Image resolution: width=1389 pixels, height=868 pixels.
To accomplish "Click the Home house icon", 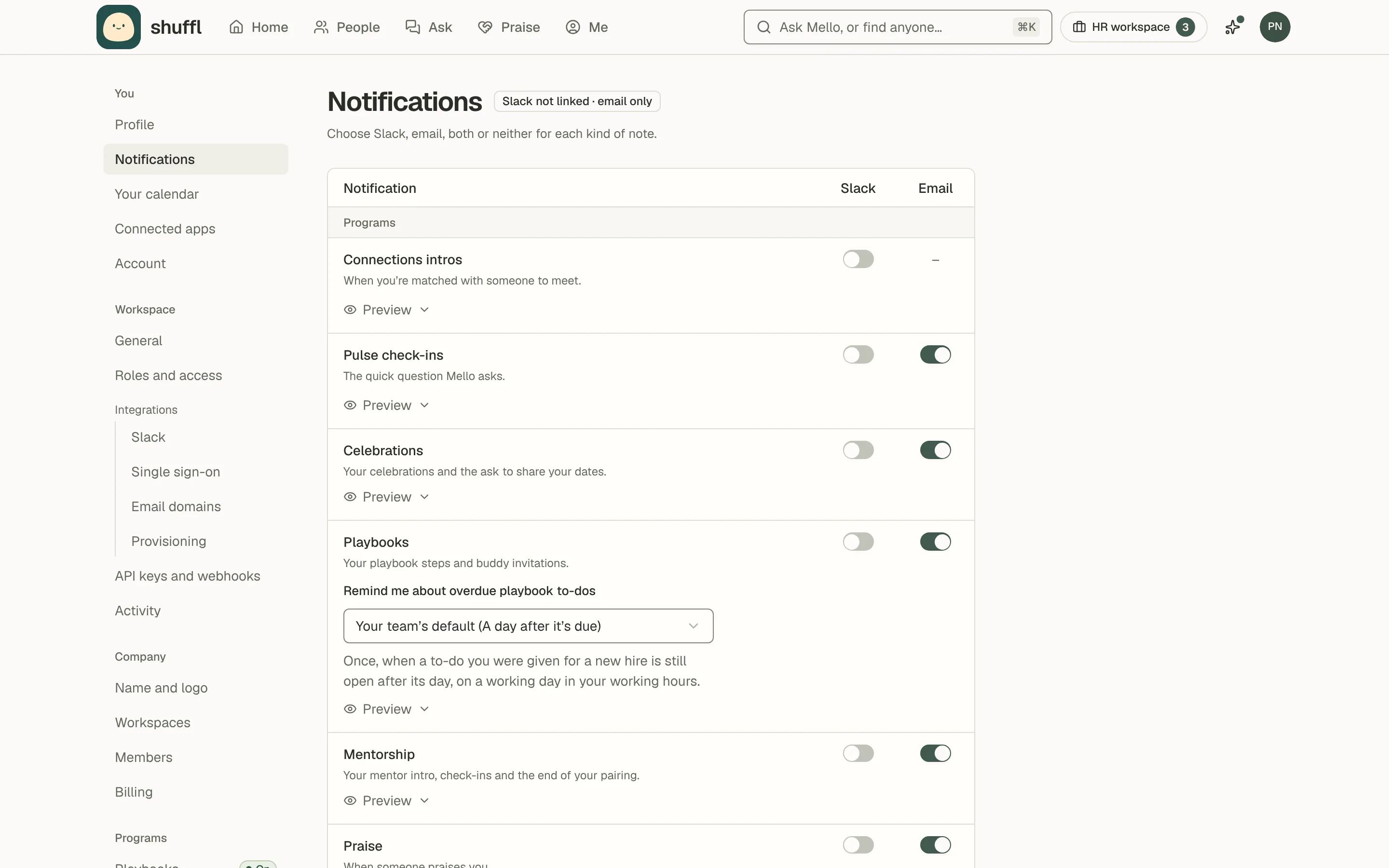I will click(236, 27).
